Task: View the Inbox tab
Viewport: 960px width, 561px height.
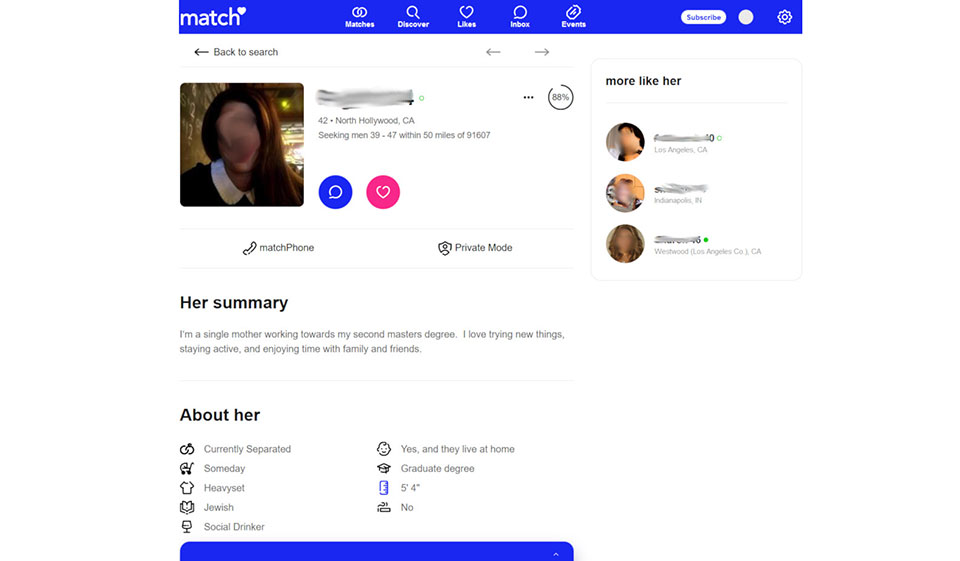Action: click(x=520, y=17)
